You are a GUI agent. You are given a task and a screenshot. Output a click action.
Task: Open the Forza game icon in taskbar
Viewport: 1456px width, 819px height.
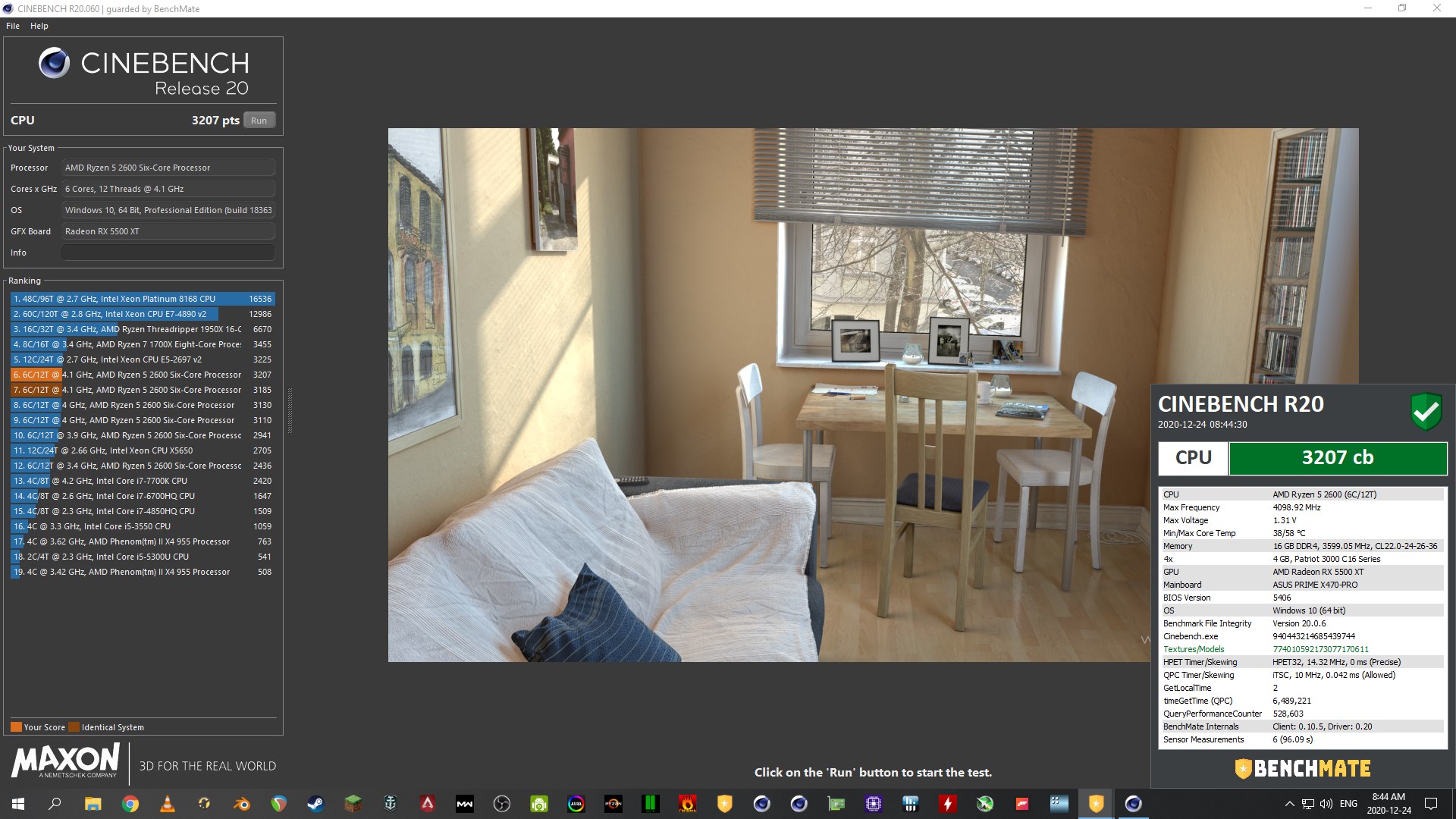[1021, 804]
